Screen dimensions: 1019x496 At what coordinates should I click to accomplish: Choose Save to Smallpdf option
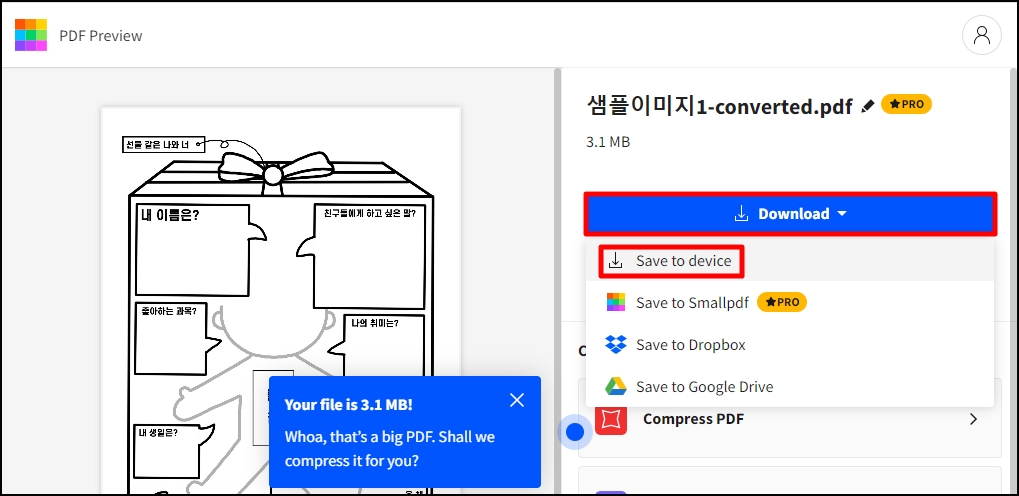[x=790, y=302]
